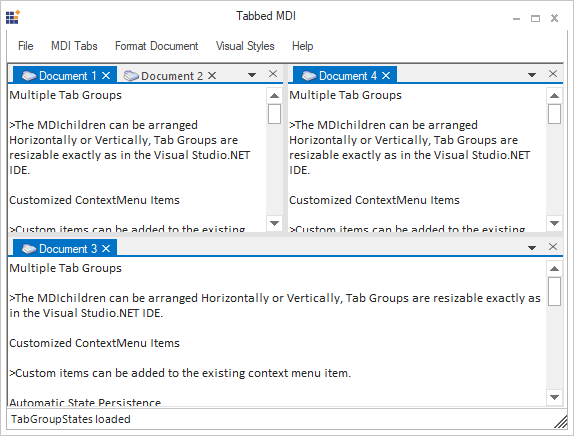Open the File menu
574x436 pixels.
26,46
